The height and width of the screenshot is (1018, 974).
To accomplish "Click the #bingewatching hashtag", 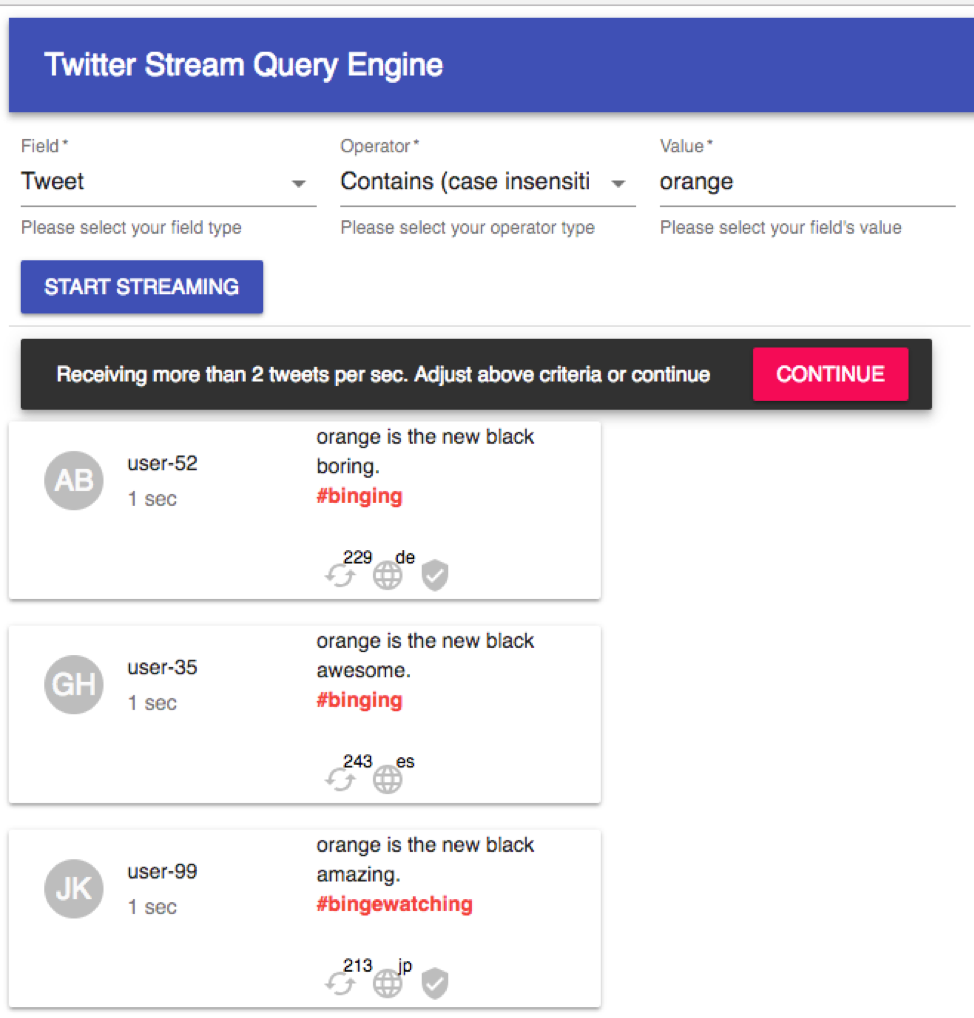I will [x=394, y=904].
